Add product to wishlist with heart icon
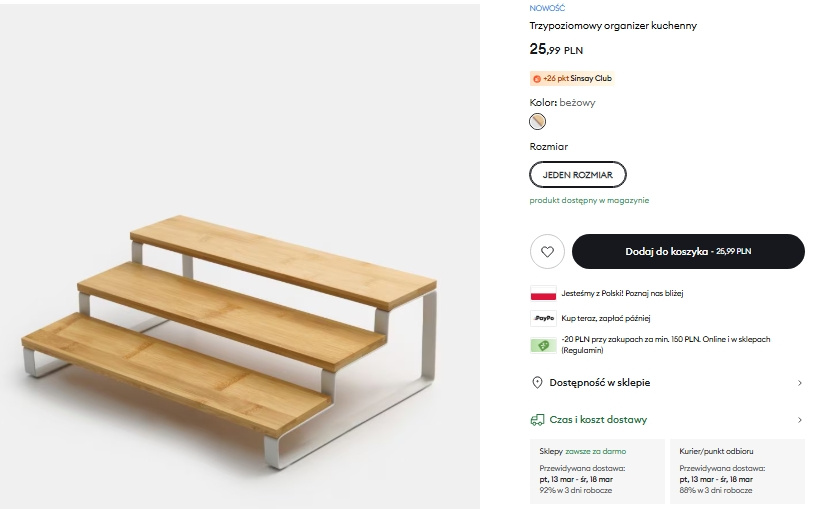 pyautogui.click(x=547, y=252)
